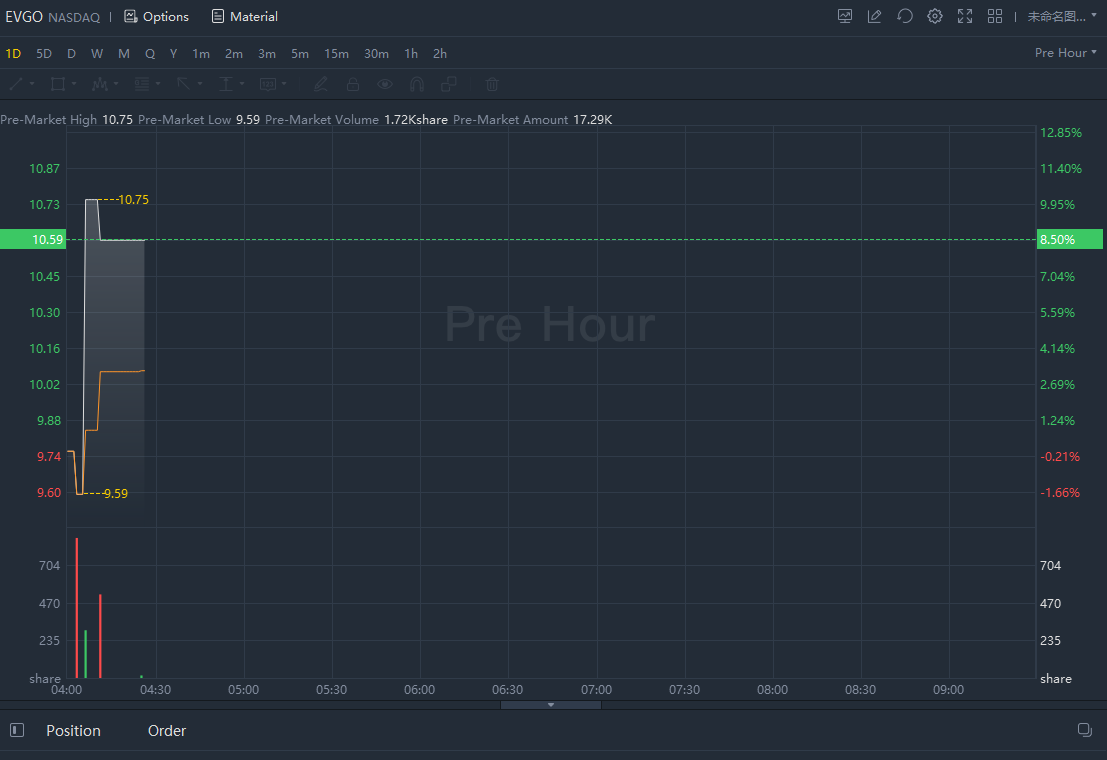Screen dimensions: 1107x760
Task: Select the rectangle shape drawing tool
Action: (x=58, y=84)
